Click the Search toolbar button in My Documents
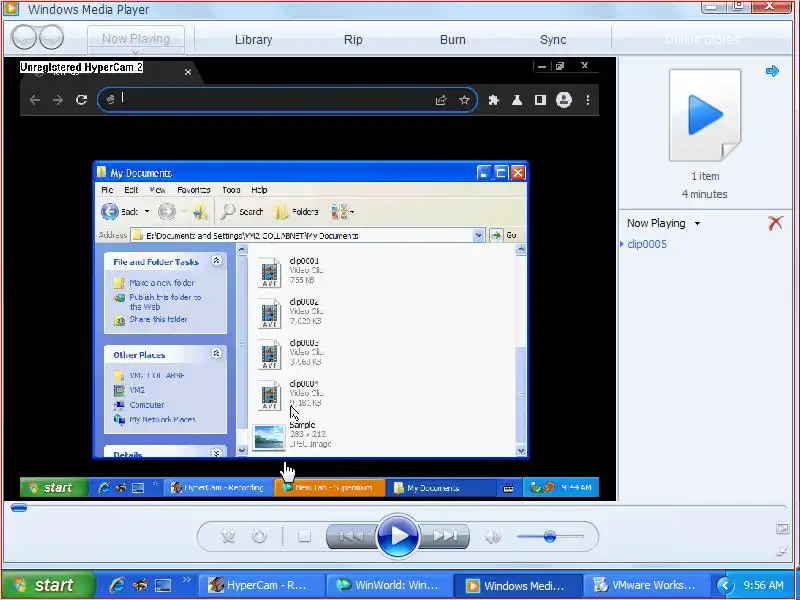This screenshot has height=600, width=800. click(242, 211)
